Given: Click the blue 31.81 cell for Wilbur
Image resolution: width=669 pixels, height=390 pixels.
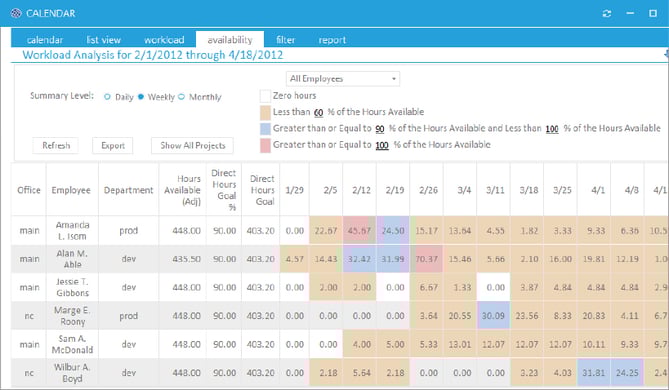Looking at the screenshot, I should click(x=594, y=373).
